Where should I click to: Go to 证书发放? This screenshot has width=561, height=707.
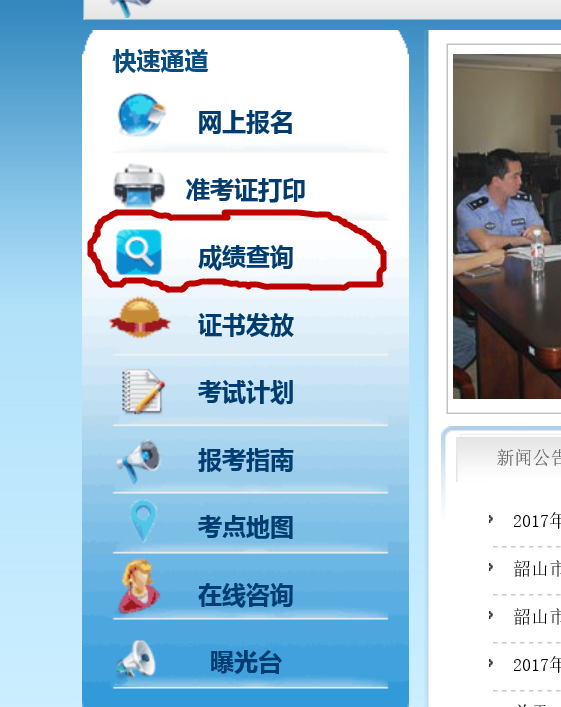pyautogui.click(x=246, y=325)
